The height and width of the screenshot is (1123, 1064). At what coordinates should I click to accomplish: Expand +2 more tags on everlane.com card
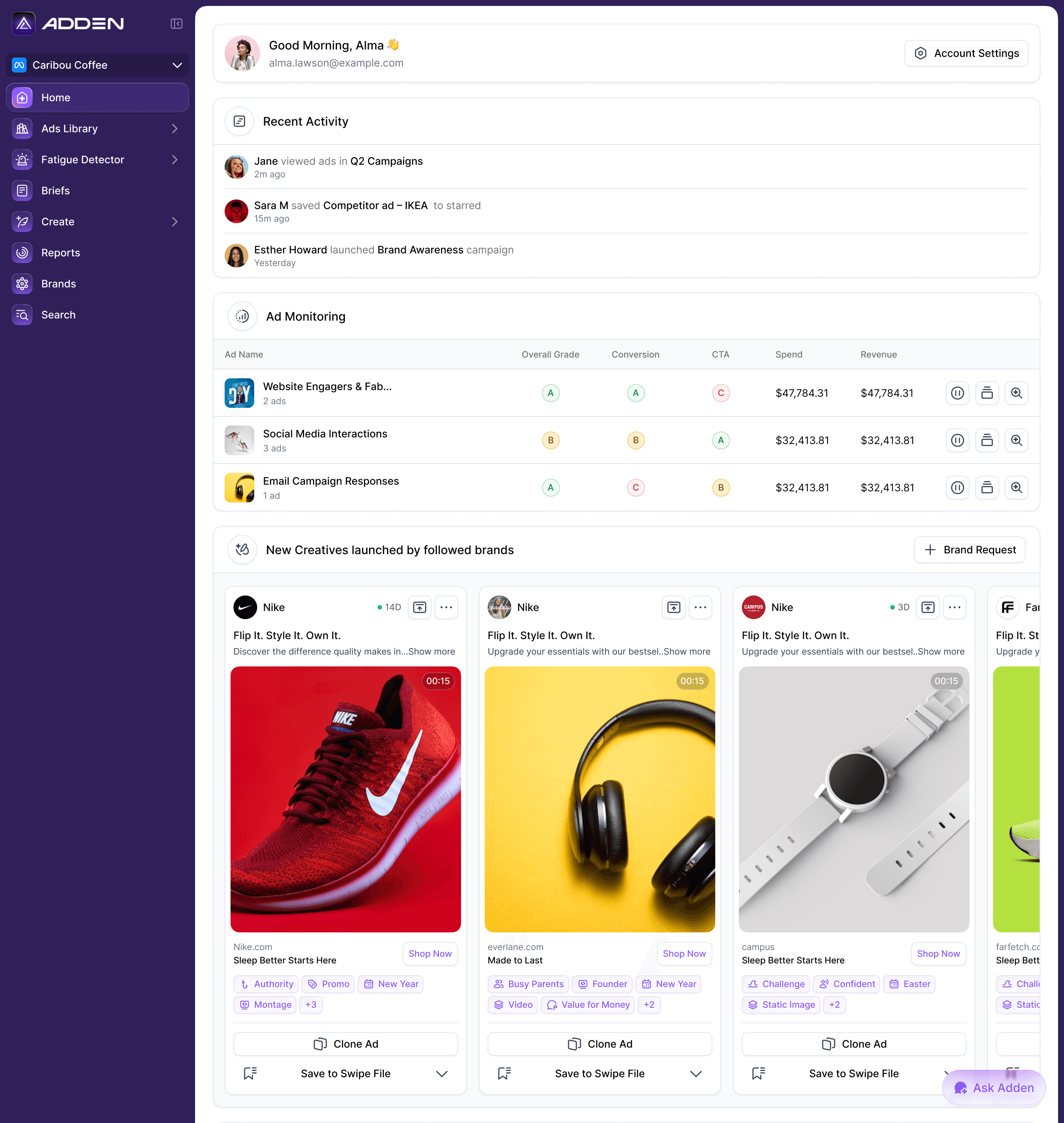(x=649, y=1005)
